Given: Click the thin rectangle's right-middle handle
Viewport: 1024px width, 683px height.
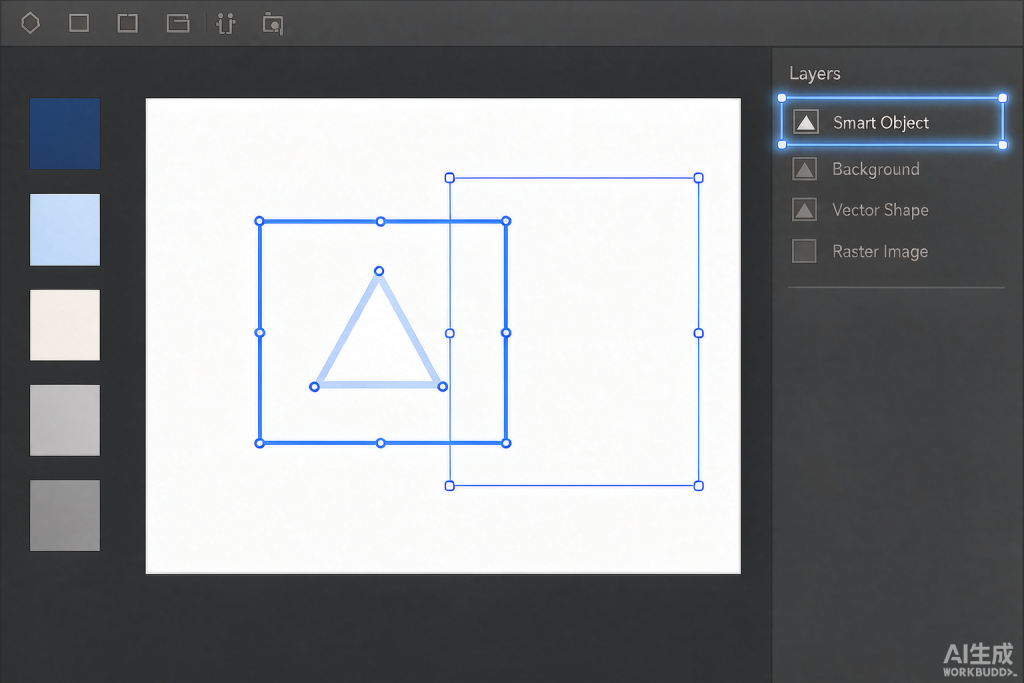Looking at the screenshot, I should coord(699,333).
